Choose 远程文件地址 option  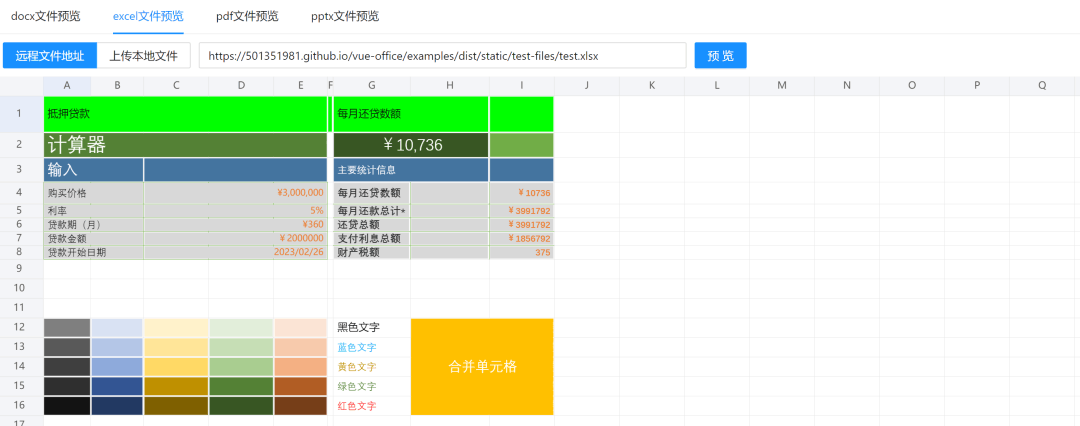click(50, 56)
